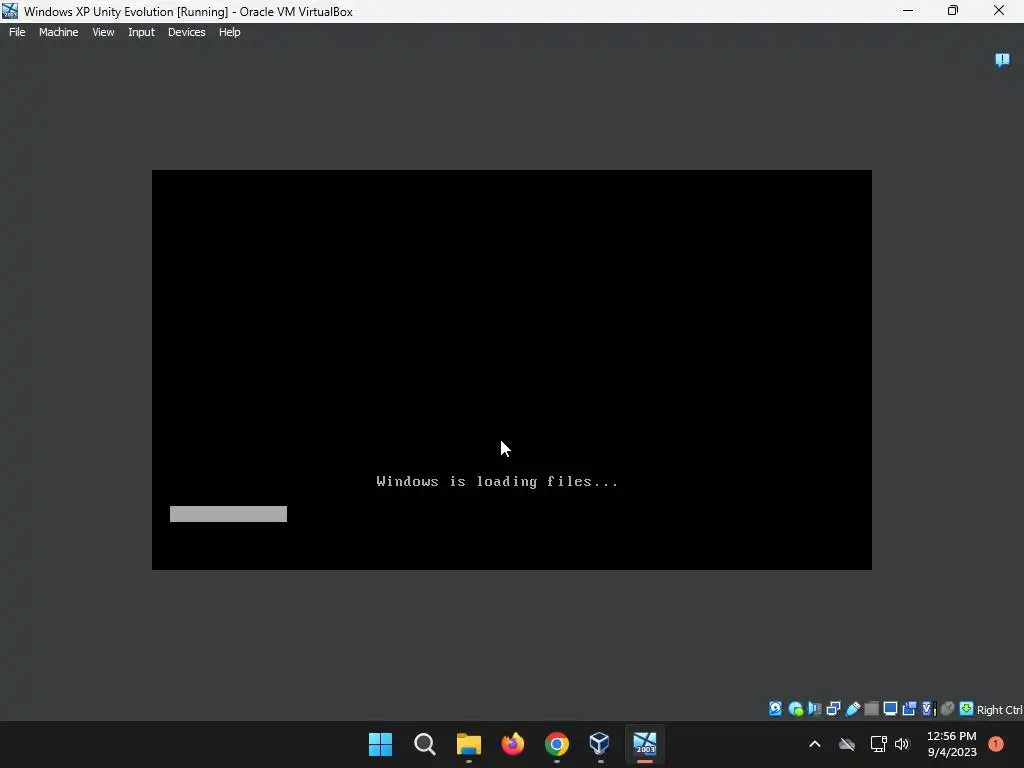The height and width of the screenshot is (768, 1024).
Task: Click the network adapters indicator icon
Action: pyautogui.click(x=833, y=709)
